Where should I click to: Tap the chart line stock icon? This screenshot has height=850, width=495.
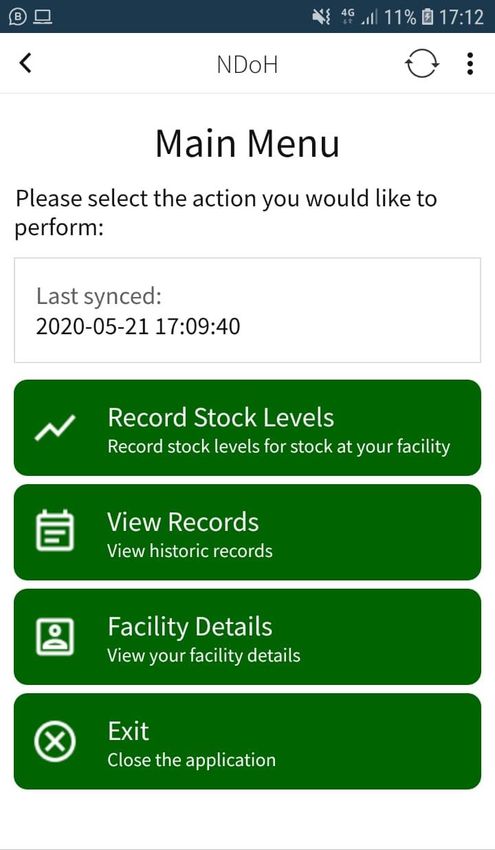click(55, 428)
